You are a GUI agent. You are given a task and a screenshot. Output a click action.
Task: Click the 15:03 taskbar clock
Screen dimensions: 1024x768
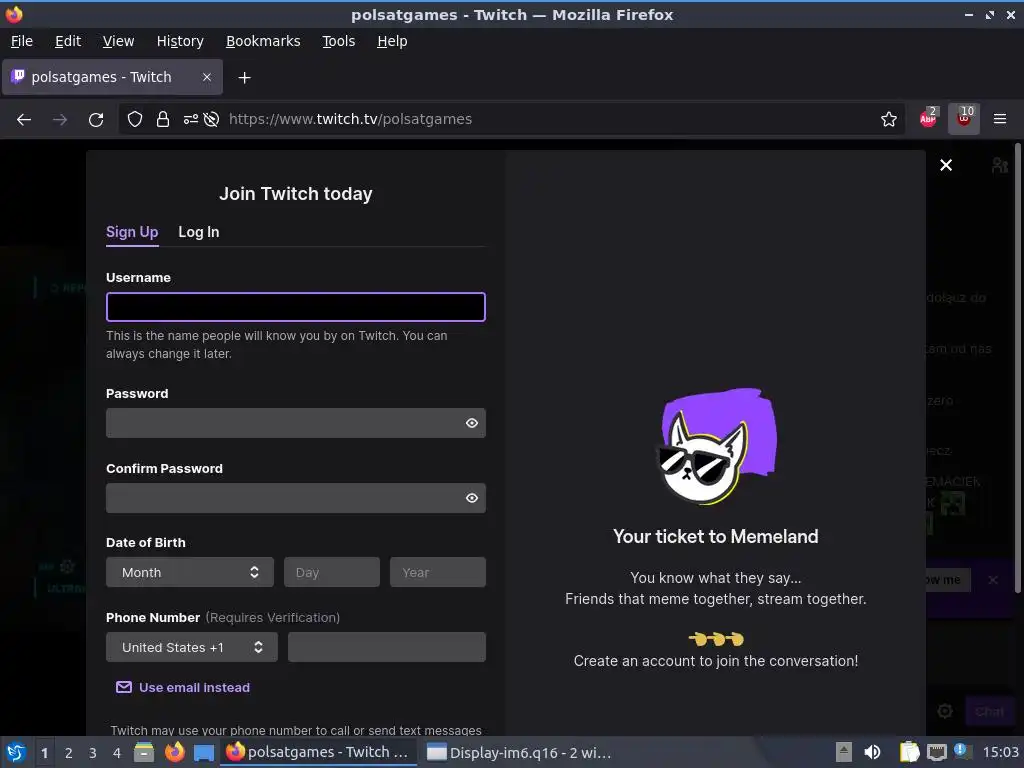[1000, 752]
